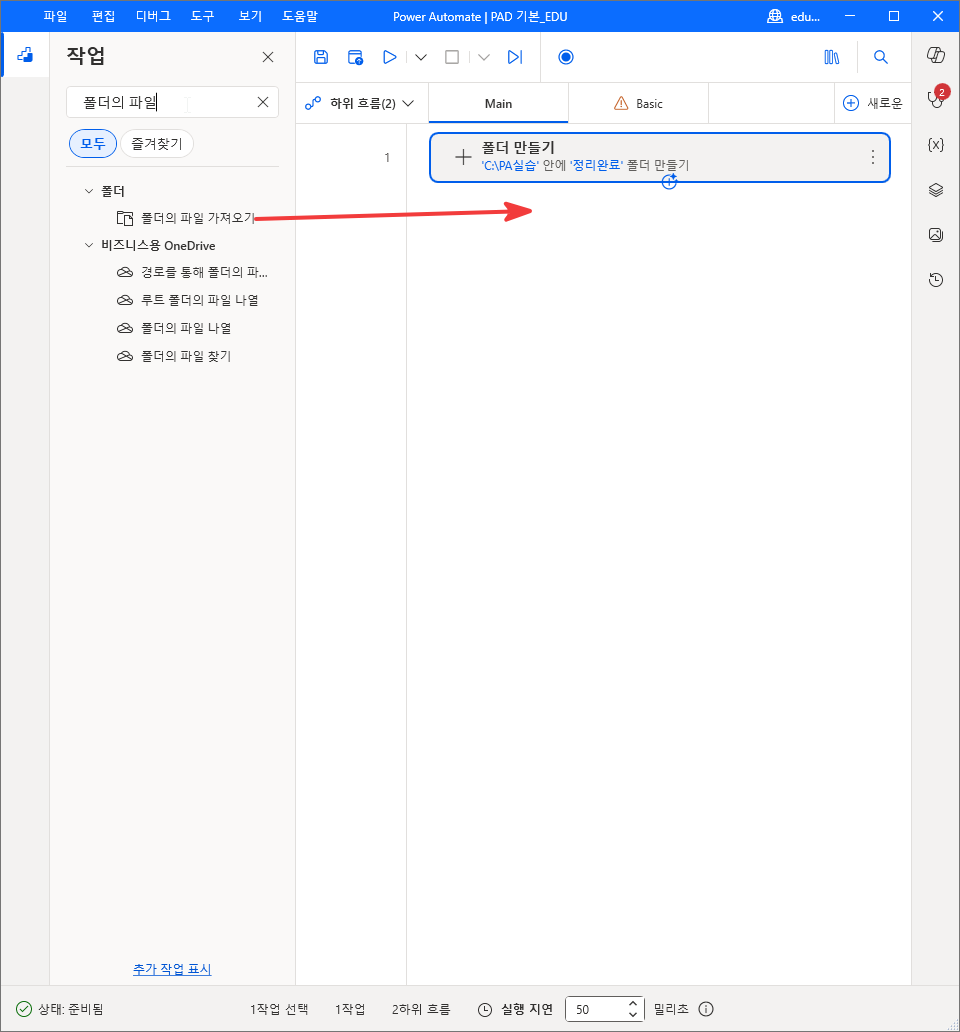Open the 디버그 menu
The image size is (960, 1032).
coord(153,16)
